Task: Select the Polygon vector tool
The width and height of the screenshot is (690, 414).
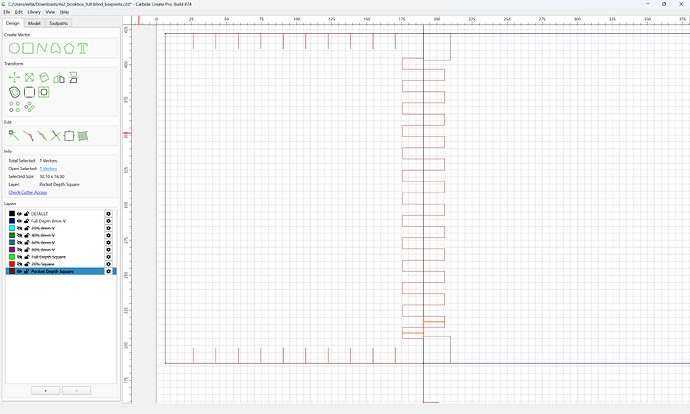Action: point(69,48)
